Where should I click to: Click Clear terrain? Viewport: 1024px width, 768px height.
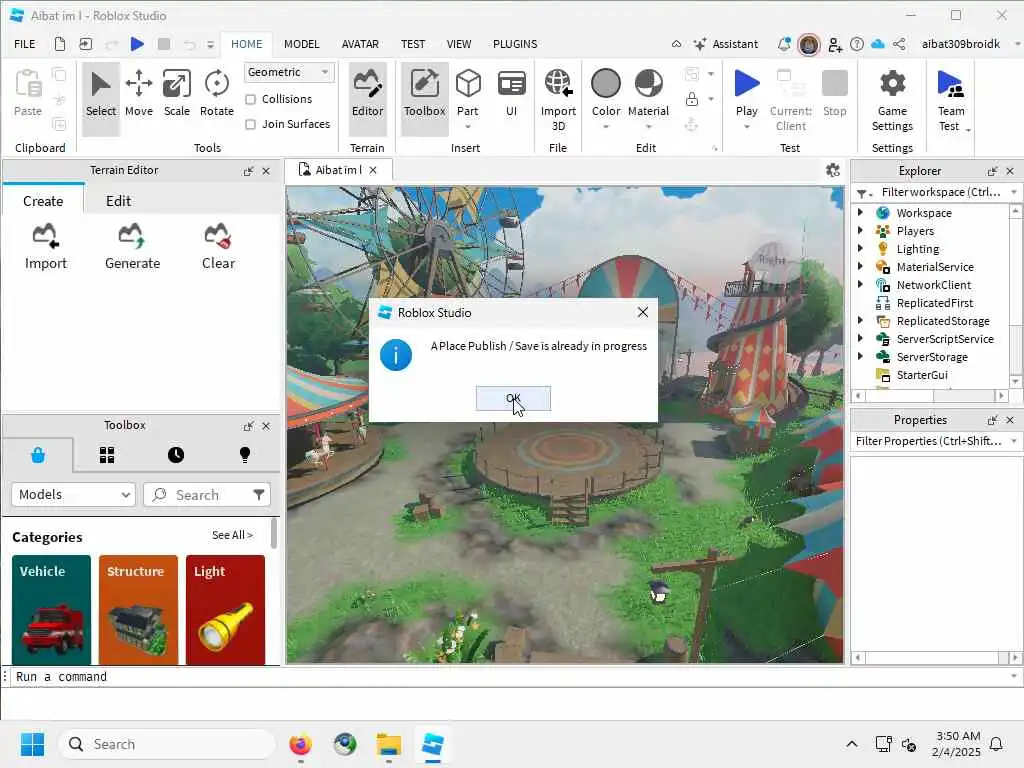click(218, 246)
